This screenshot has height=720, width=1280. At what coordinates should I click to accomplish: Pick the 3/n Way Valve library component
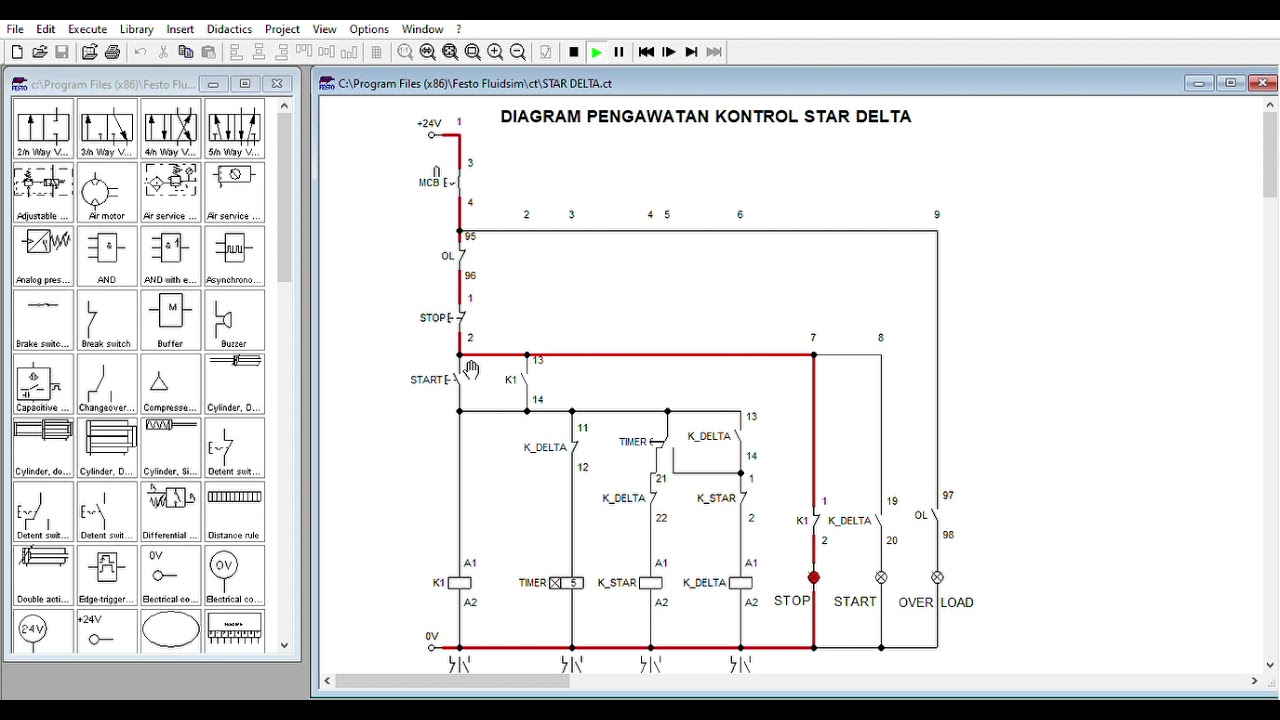point(107,129)
